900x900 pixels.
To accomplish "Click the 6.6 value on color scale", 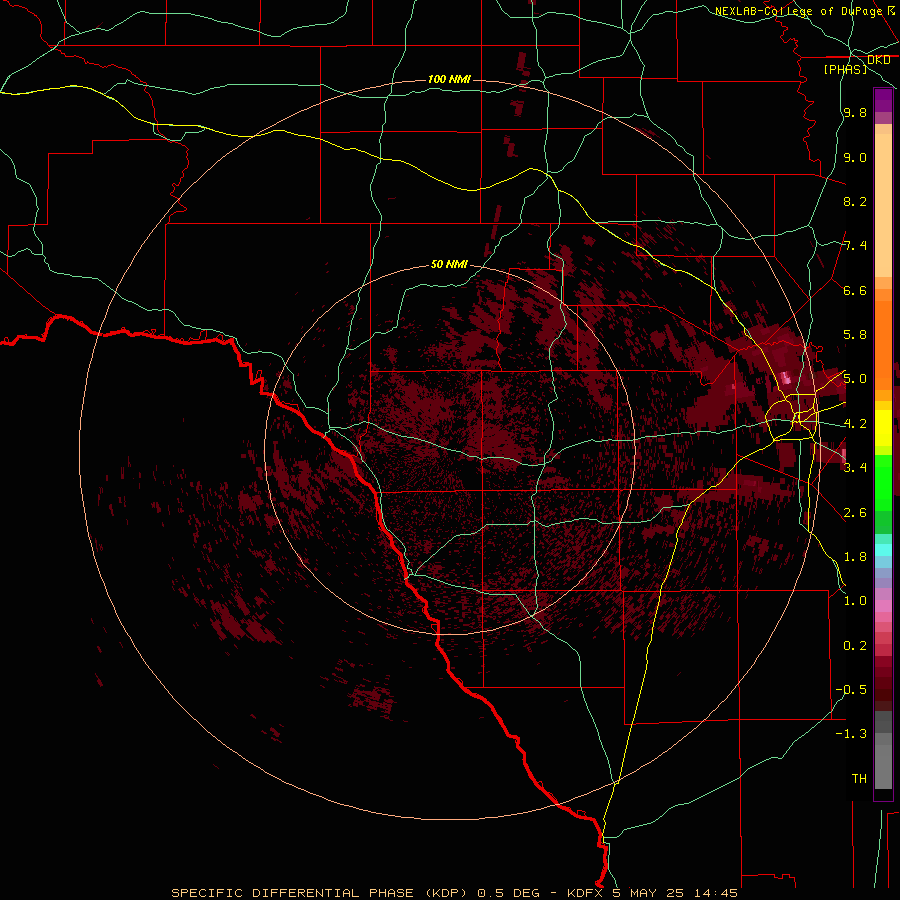I will pos(855,290).
